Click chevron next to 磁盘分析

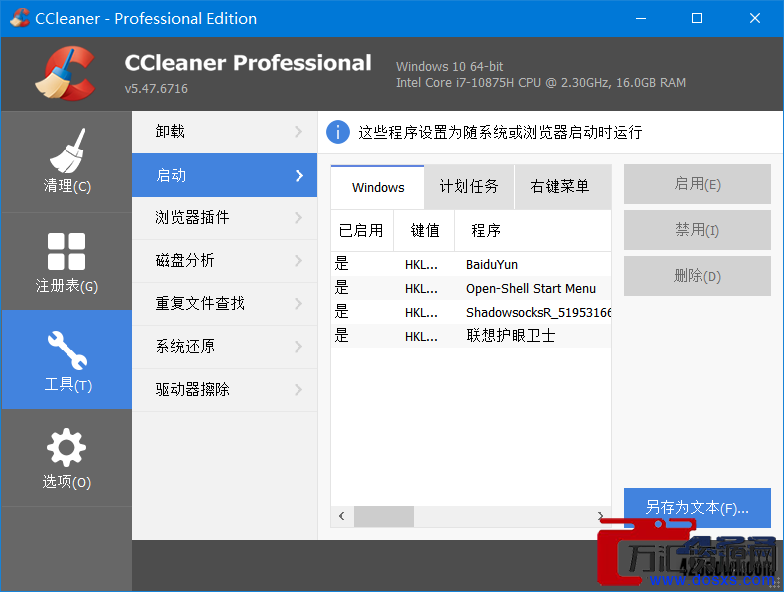coord(298,261)
